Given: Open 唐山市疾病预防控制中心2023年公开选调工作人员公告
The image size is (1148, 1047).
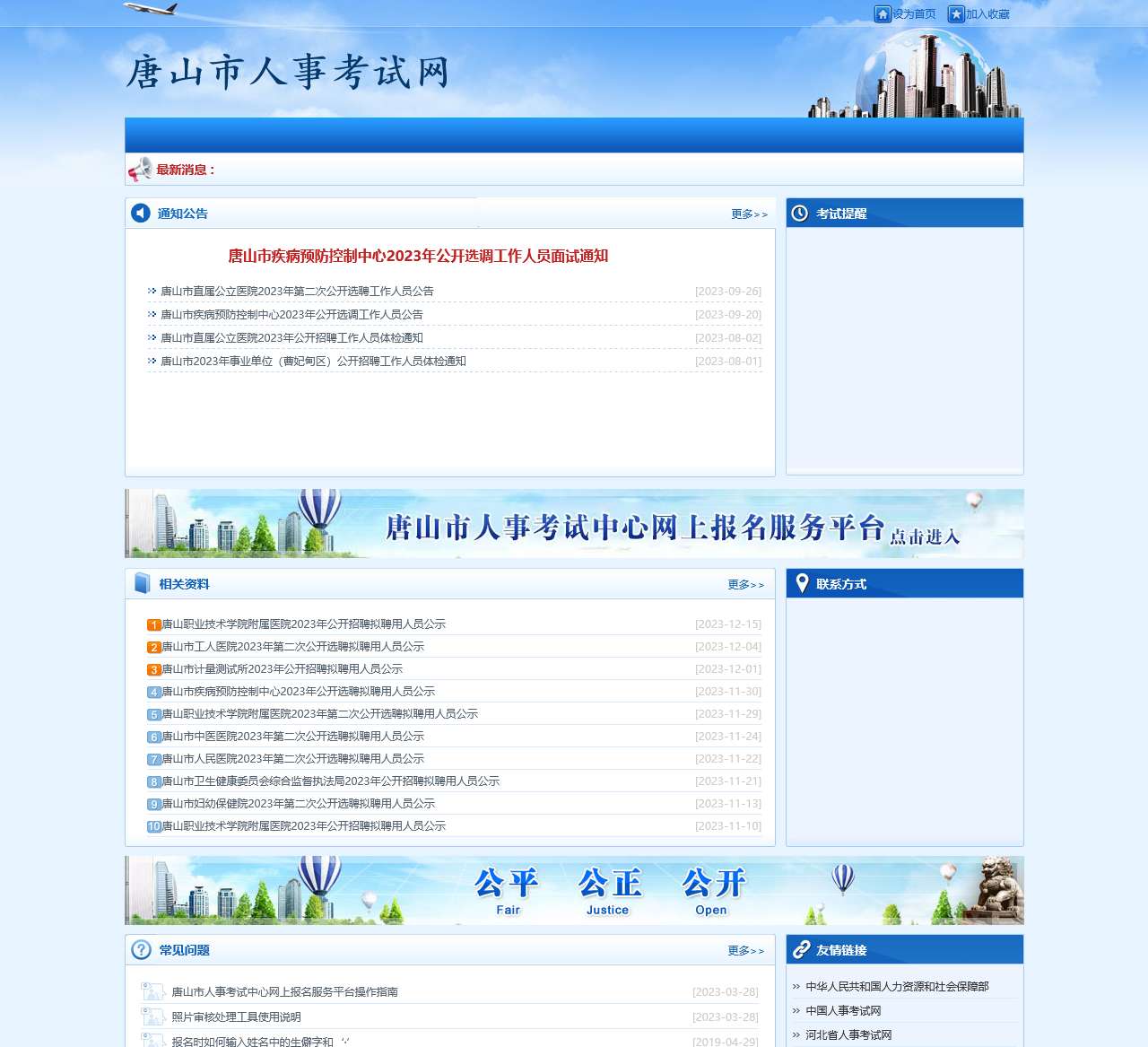Looking at the screenshot, I should point(291,314).
